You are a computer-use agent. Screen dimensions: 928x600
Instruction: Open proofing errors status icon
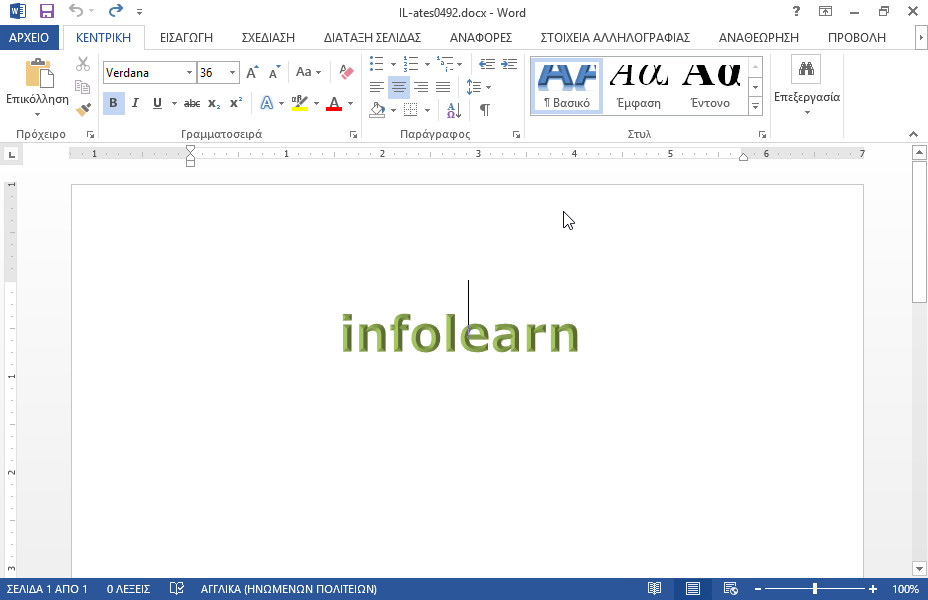(176, 589)
